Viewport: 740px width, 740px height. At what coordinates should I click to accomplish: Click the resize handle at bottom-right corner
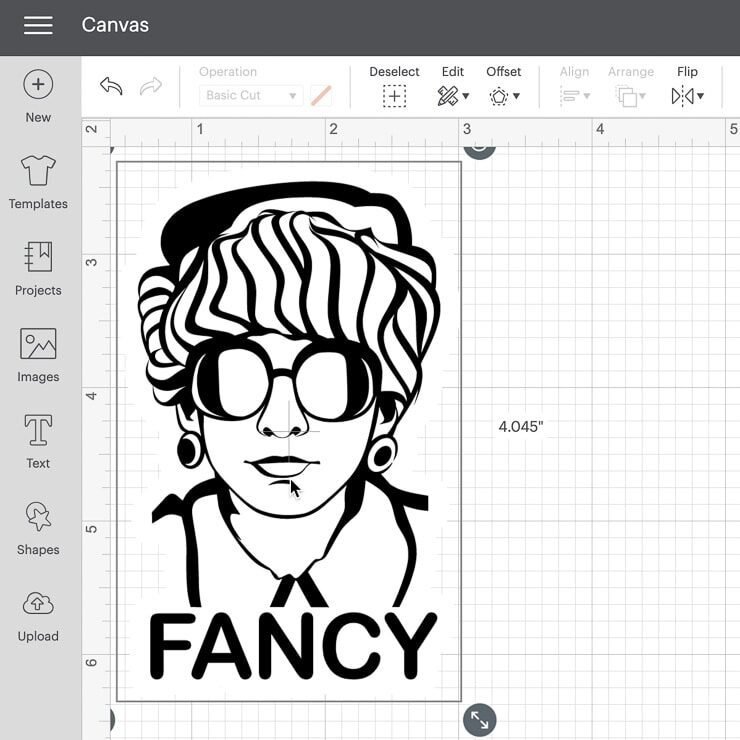click(x=479, y=719)
